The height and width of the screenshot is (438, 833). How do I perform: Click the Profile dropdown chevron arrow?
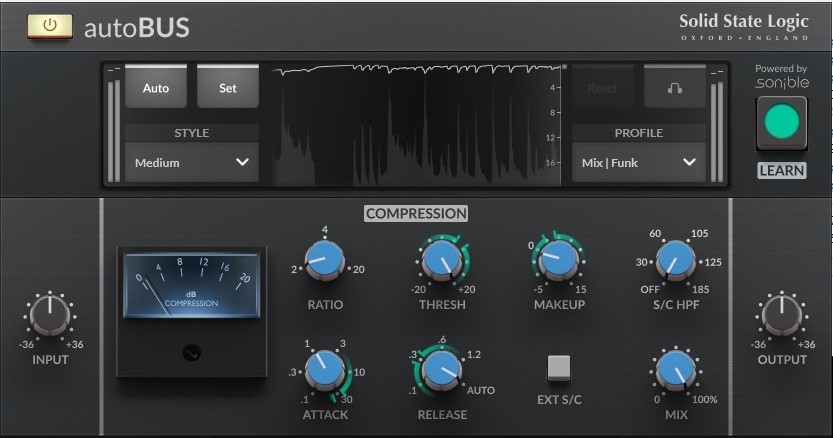(689, 162)
